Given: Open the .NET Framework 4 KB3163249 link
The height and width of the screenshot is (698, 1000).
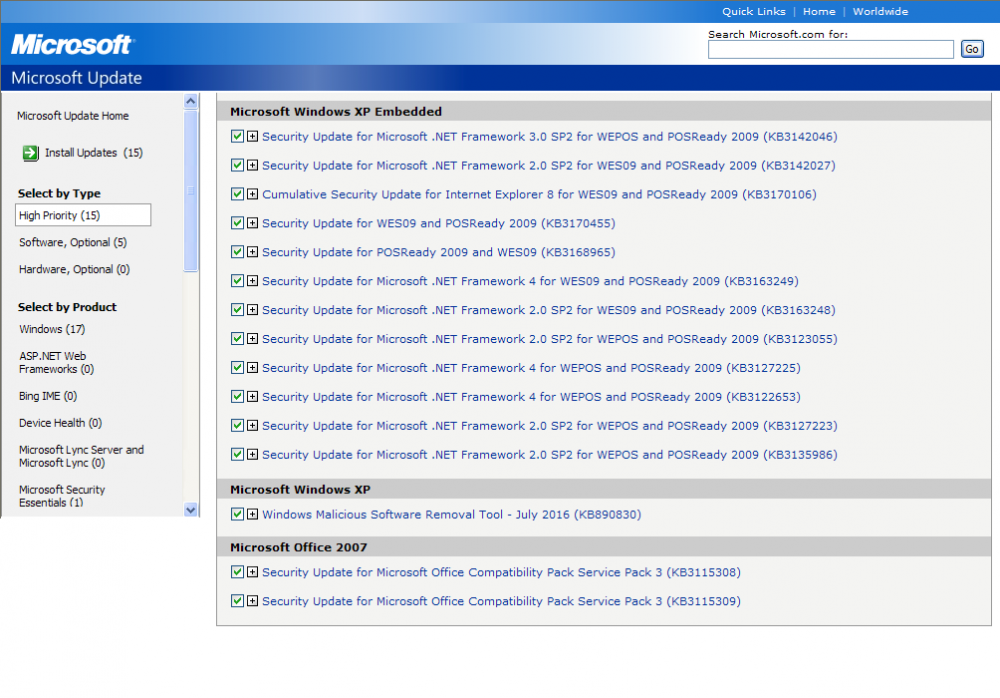Looking at the screenshot, I should click(x=530, y=281).
